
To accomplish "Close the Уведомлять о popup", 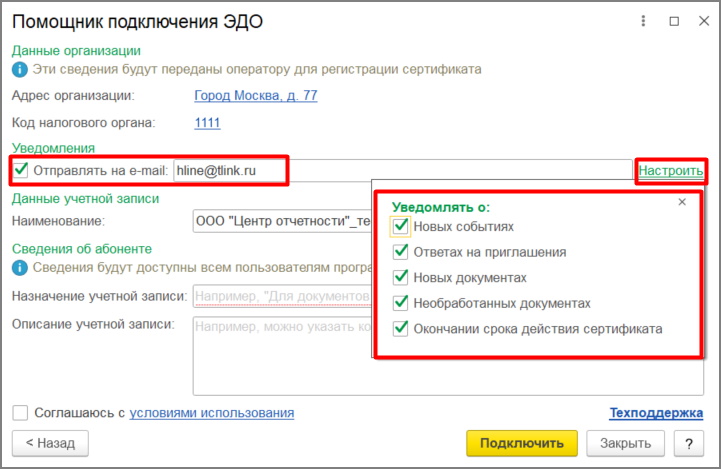I will pyautogui.click(x=682, y=202).
